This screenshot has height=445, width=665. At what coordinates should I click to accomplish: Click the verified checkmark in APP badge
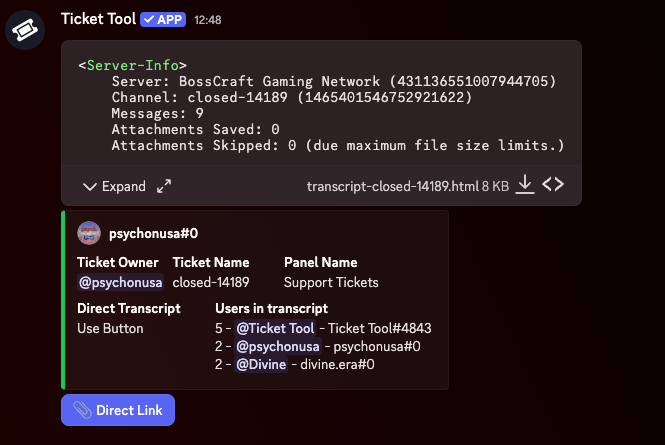point(148,19)
